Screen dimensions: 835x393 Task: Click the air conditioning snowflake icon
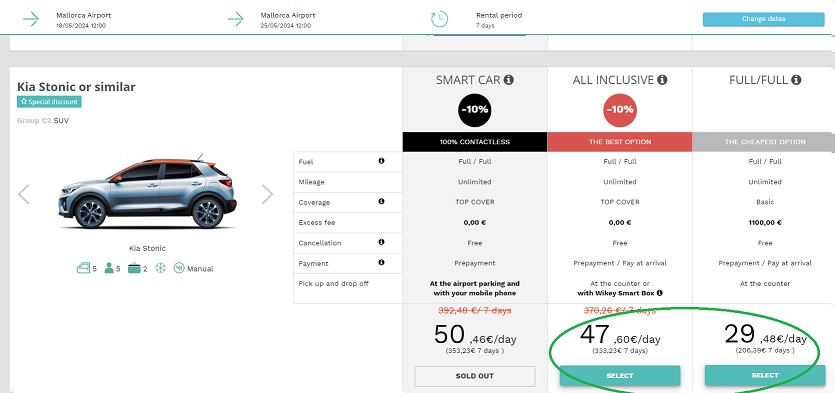tap(160, 268)
